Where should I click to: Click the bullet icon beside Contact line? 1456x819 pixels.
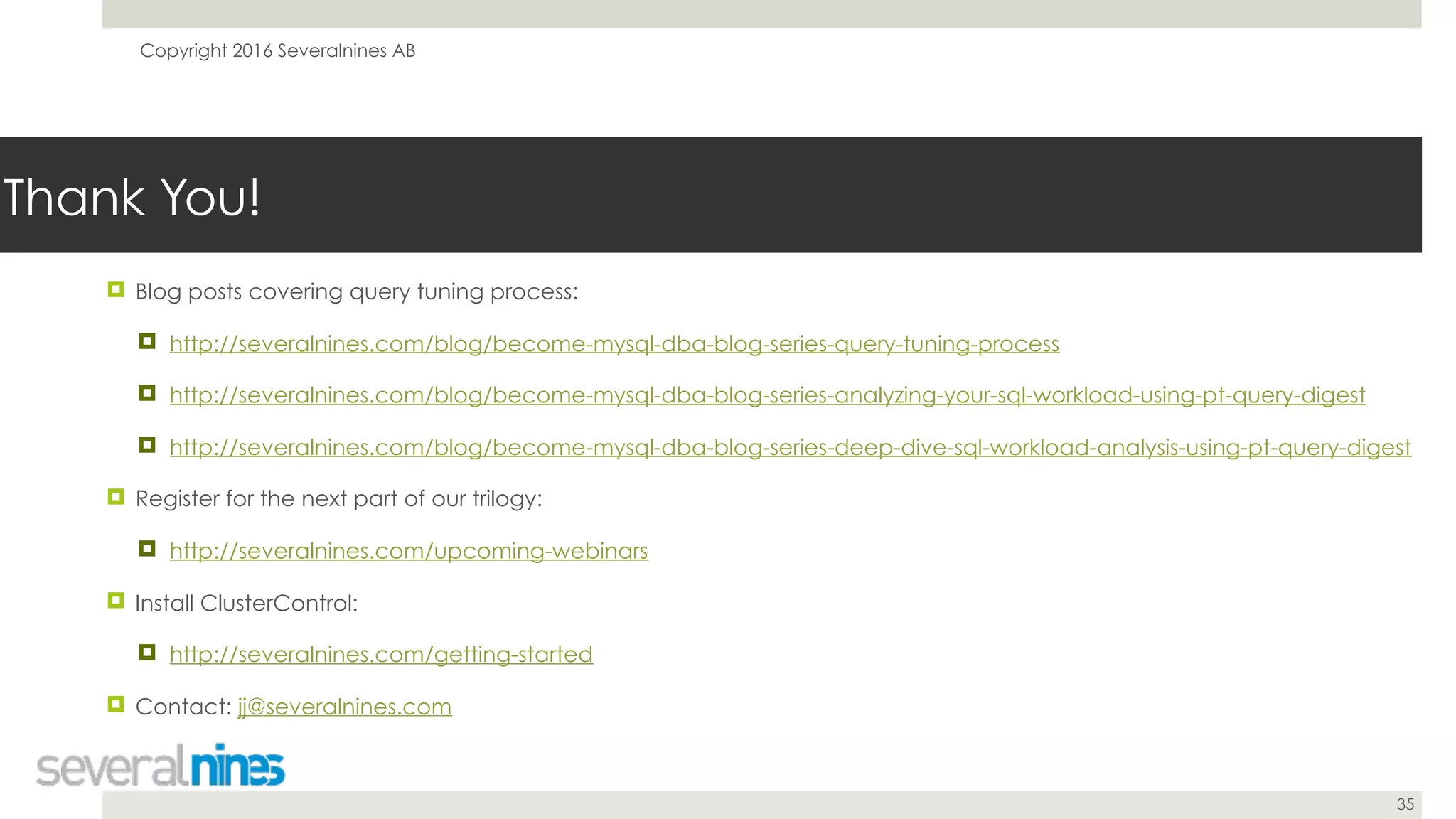point(116,704)
